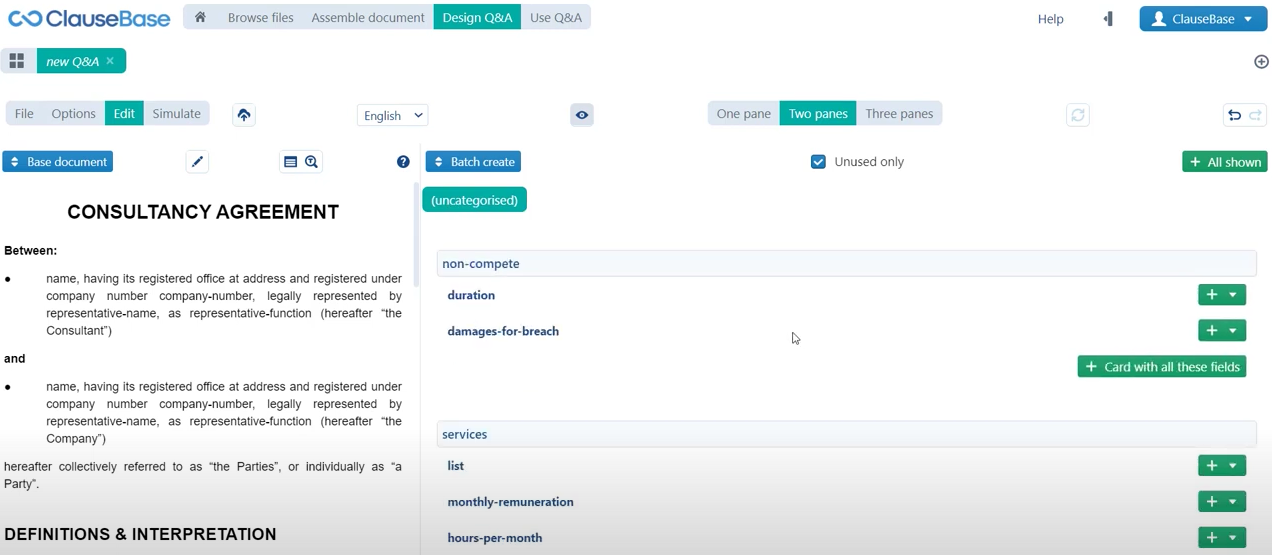Click the grid icon beside new Q&A tab
The height and width of the screenshot is (555, 1272).
coord(17,61)
